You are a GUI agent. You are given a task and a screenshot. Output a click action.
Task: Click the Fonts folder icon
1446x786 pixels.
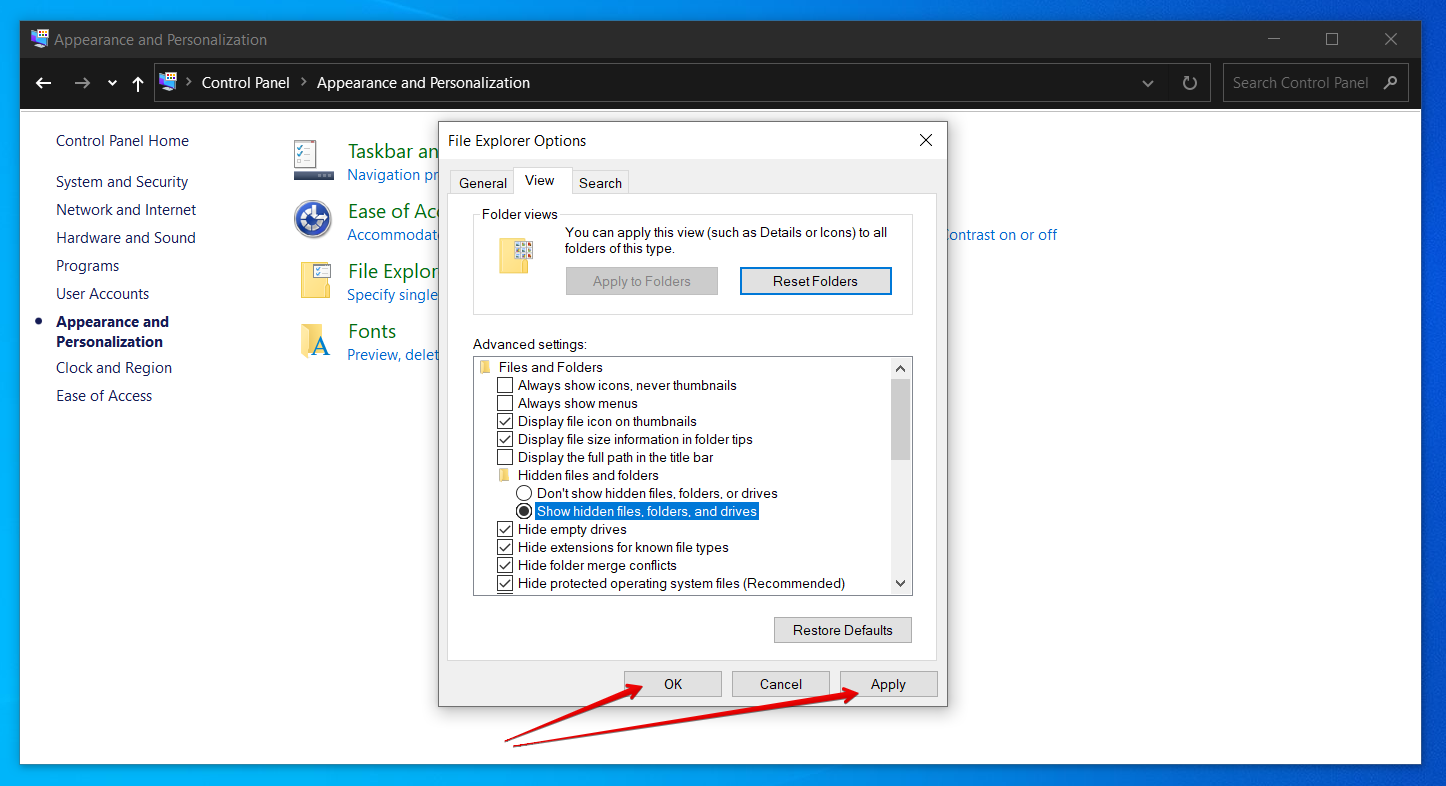[x=315, y=341]
